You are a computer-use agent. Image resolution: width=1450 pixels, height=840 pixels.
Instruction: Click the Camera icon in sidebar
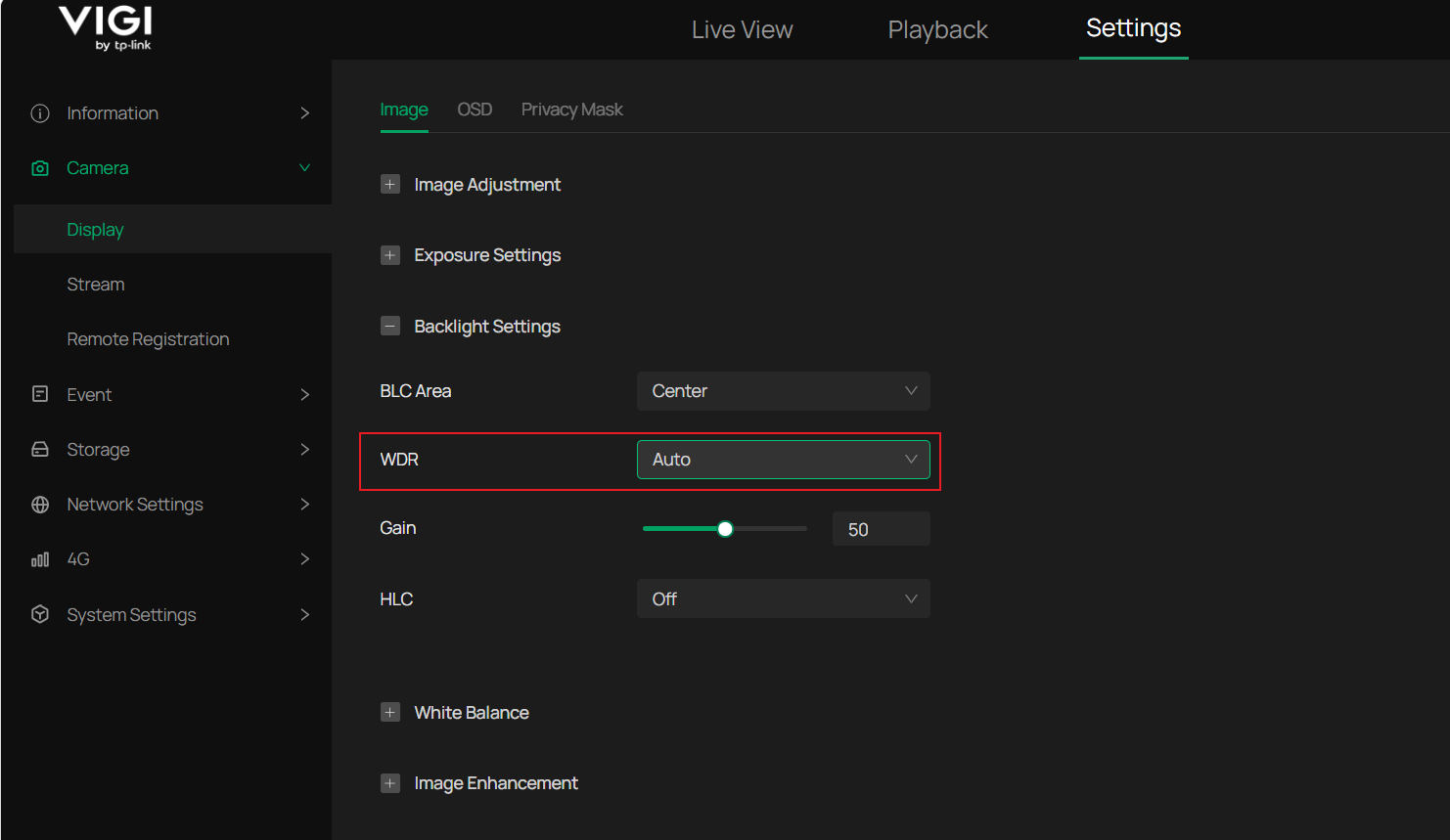(x=40, y=168)
